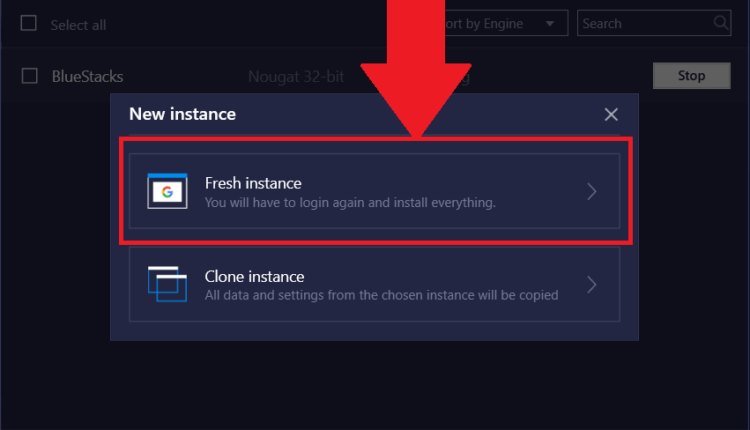This screenshot has height=430, width=750.
Task: Click the chevron arrow on Clone instance row
Action: [x=592, y=285]
